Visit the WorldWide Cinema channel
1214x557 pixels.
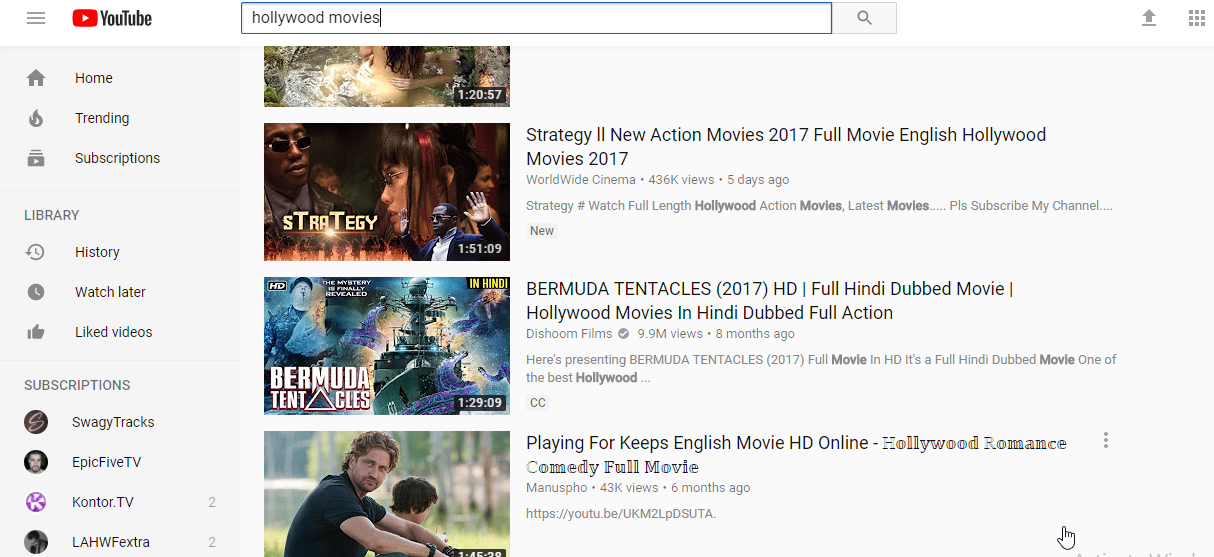click(581, 180)
